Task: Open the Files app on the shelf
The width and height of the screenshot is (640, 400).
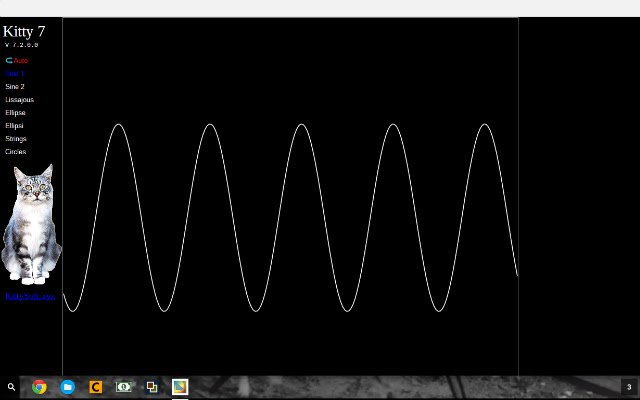Action: pos(67,387)
